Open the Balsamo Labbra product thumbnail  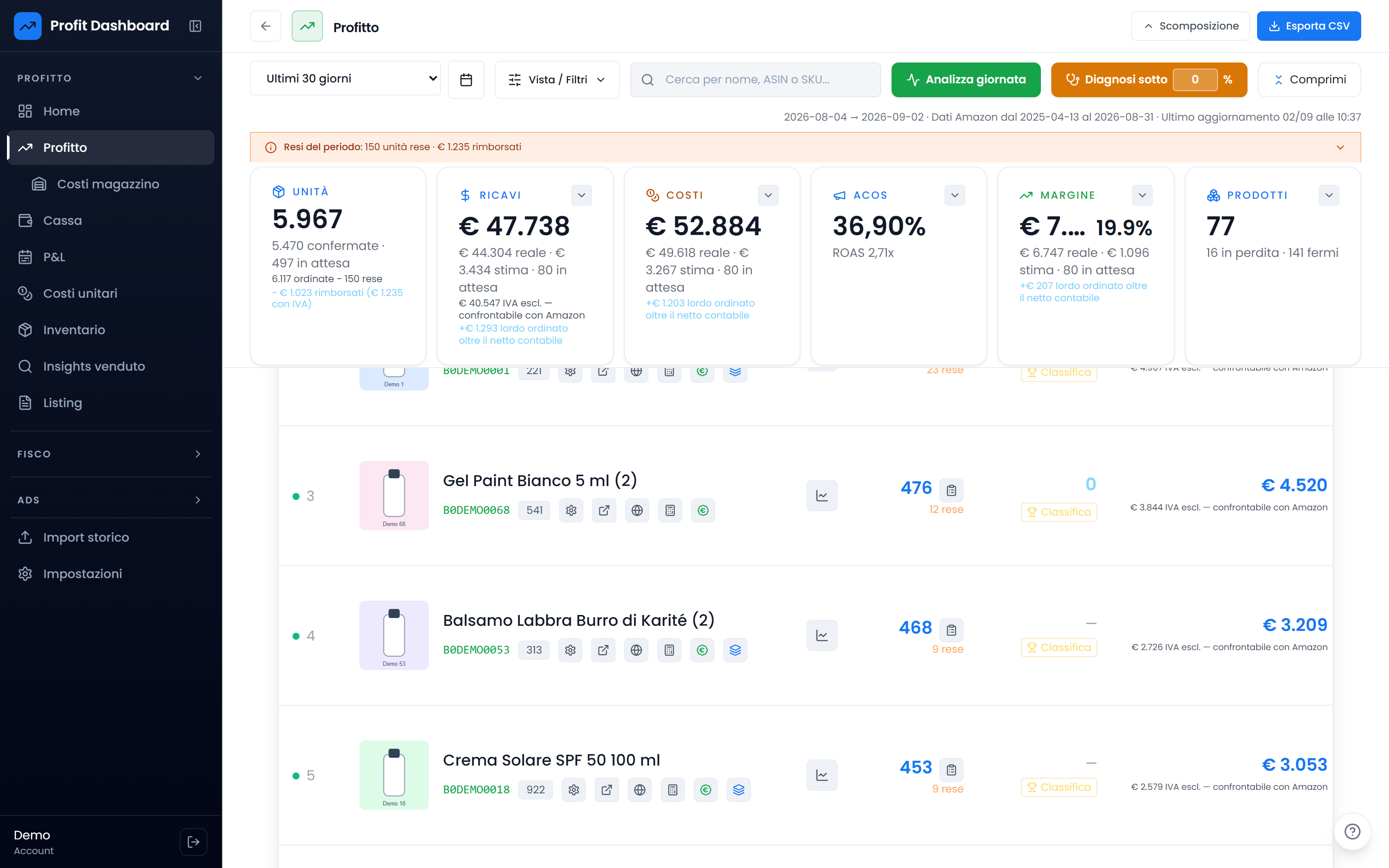(x=394, y=635)
